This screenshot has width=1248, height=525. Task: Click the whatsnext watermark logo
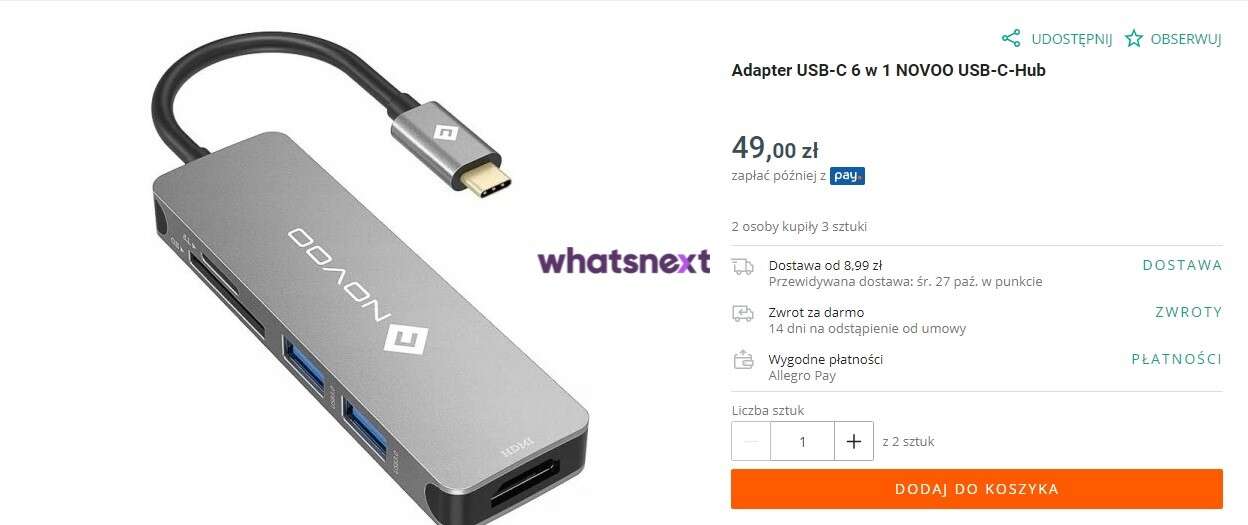pos(624,262)
